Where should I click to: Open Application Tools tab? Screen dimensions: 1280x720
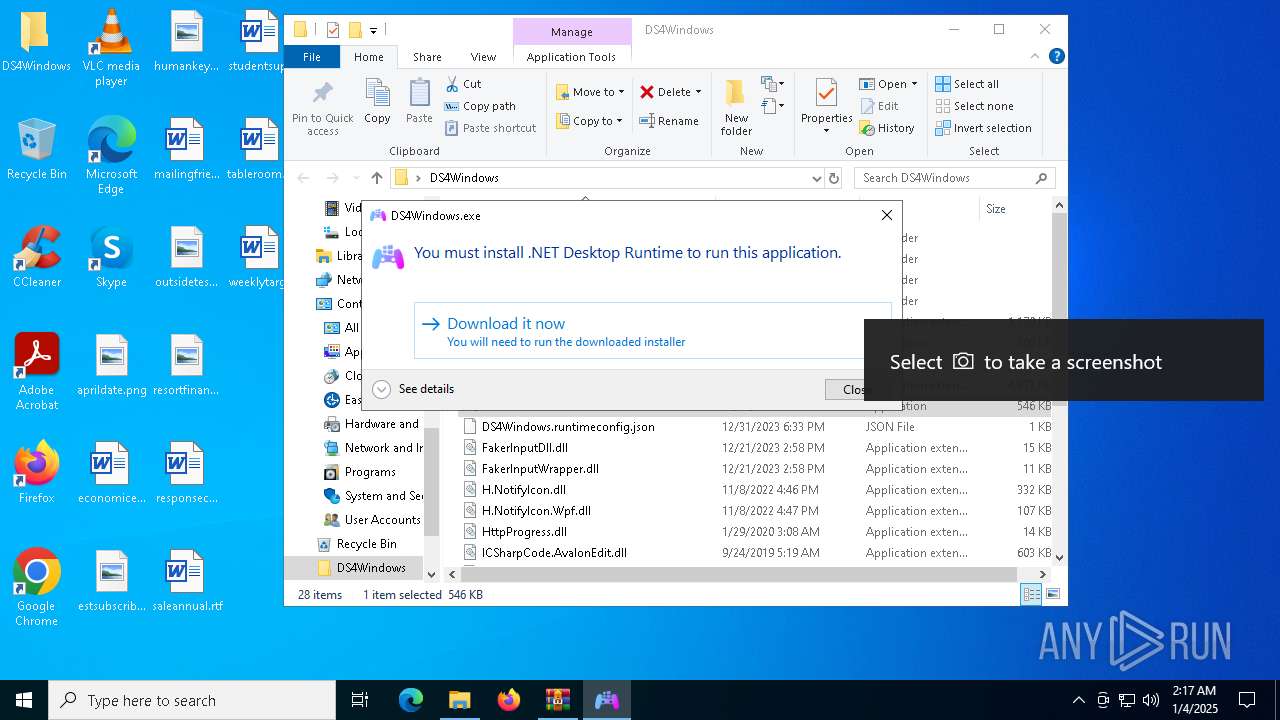tap(571, 57)
